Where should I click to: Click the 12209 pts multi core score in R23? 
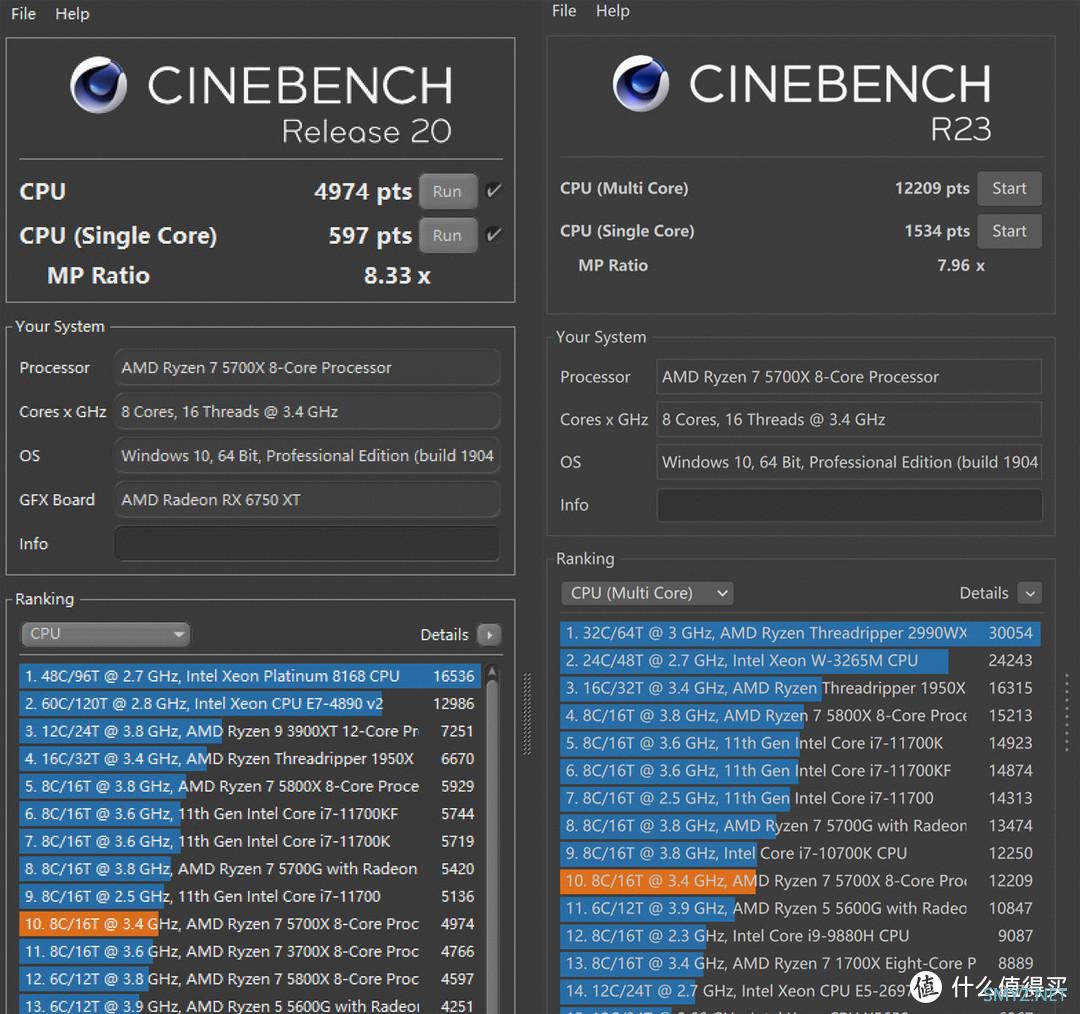(x=932, y=189)
